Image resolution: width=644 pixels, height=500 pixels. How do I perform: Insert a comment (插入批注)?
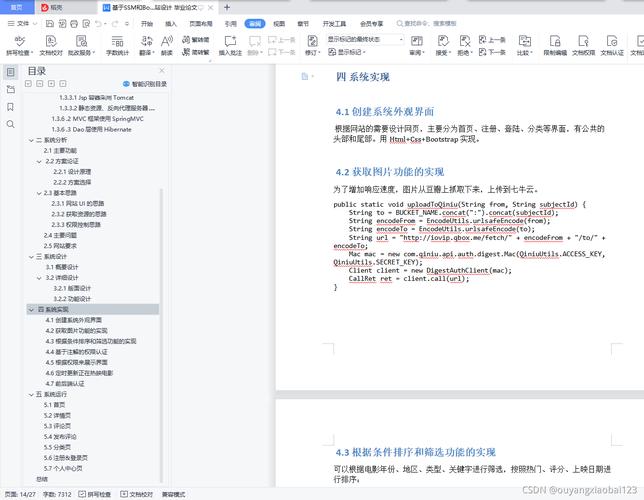[x=230, y=45]
